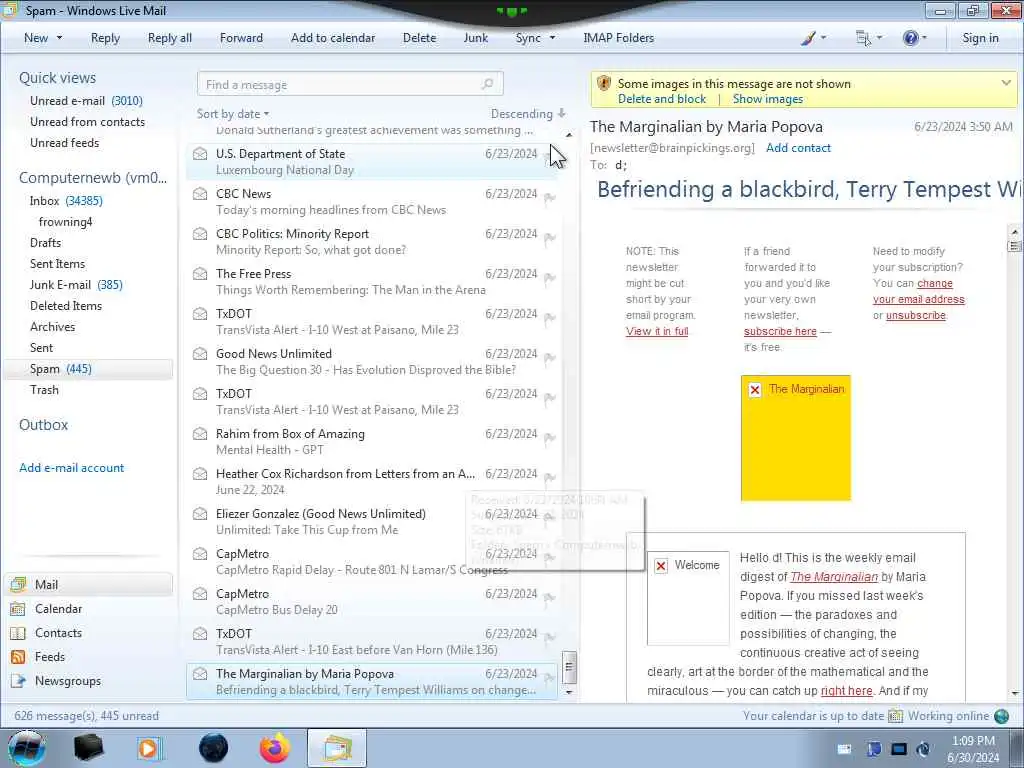Image resolution: width=1024 pixels, height=768 pixels.
Task: Click the unsubscribe link in newsletter
Action: pos(916,315)
